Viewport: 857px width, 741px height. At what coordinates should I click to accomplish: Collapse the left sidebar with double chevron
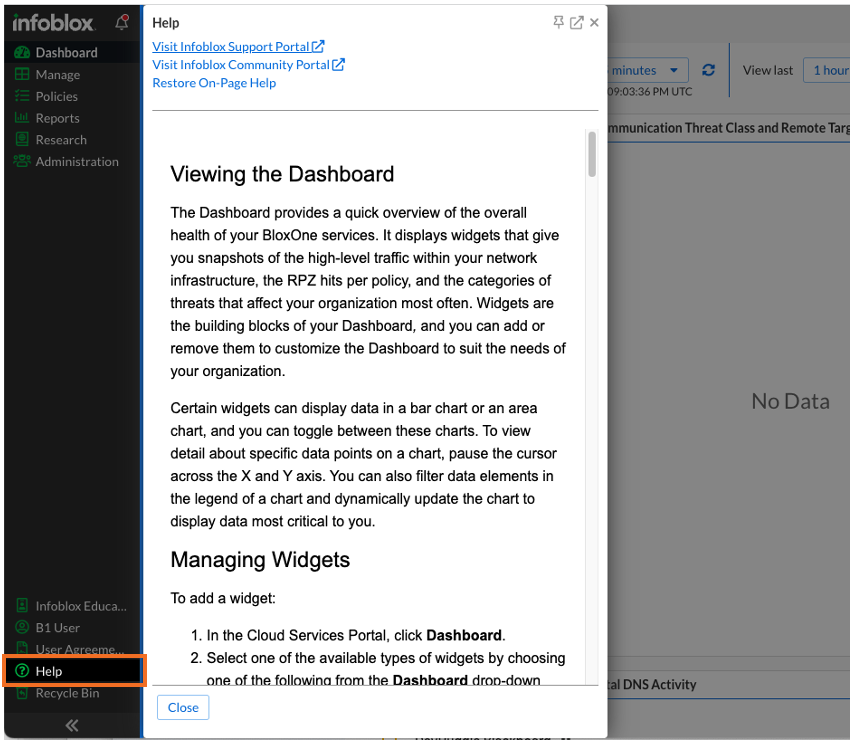point(72,725)
